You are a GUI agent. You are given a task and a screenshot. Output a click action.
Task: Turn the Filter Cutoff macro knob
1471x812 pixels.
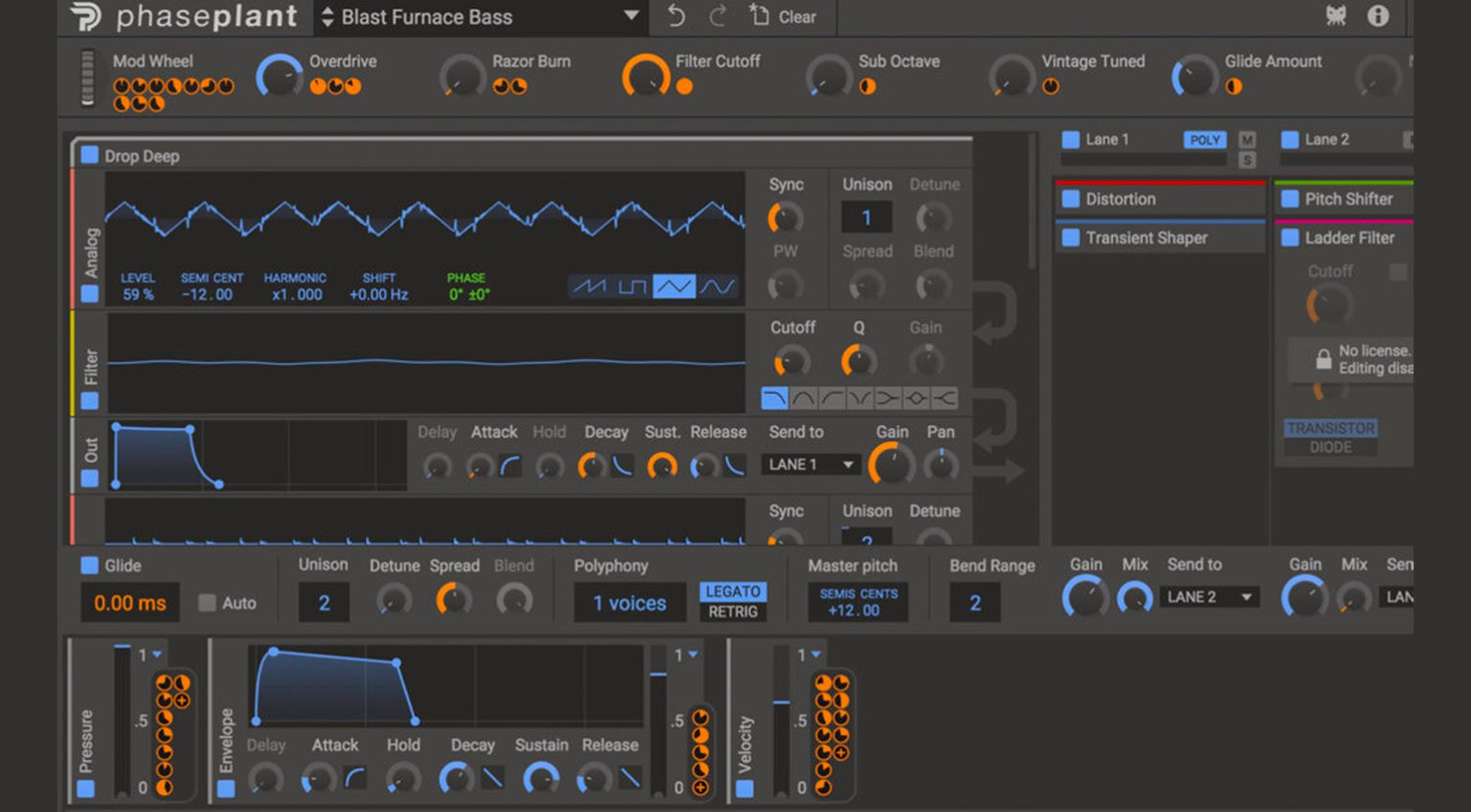647,77
